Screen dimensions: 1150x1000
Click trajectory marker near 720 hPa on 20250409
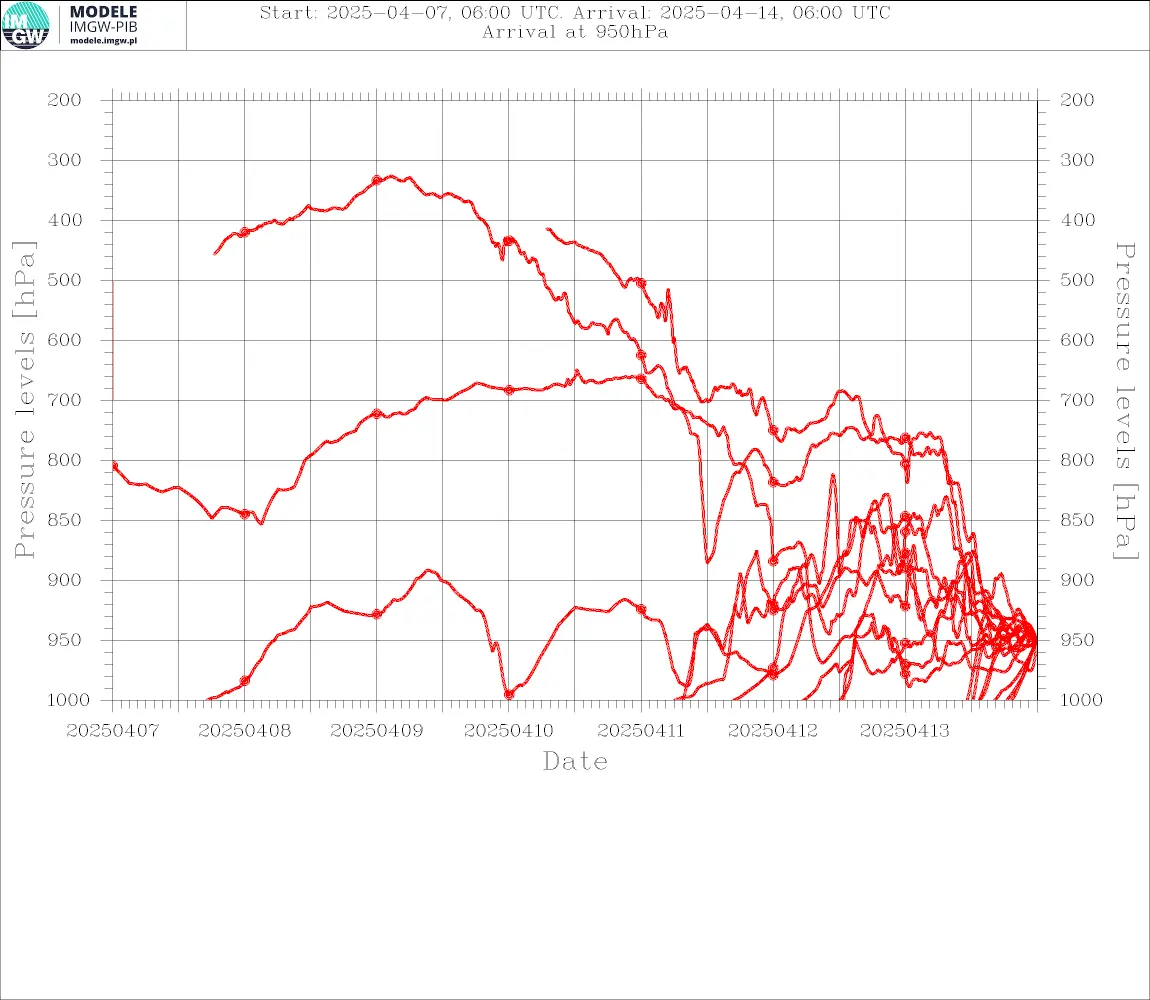pos(377,414)
